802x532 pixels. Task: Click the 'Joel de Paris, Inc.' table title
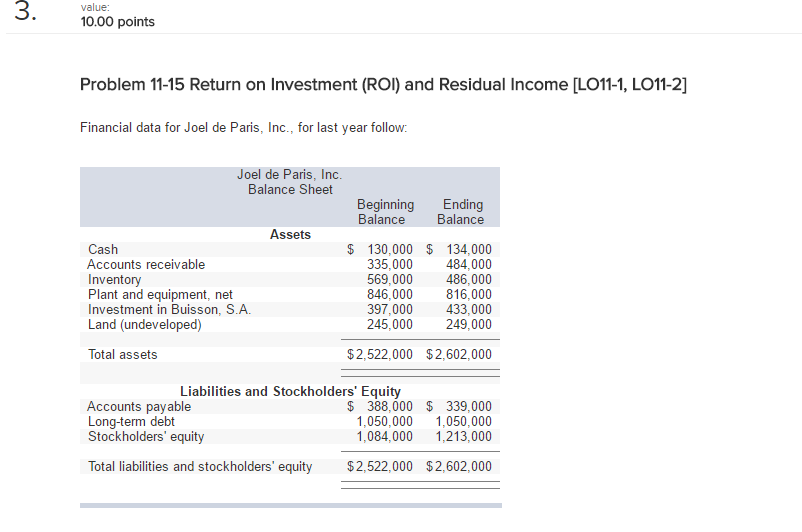coord(289,175)
